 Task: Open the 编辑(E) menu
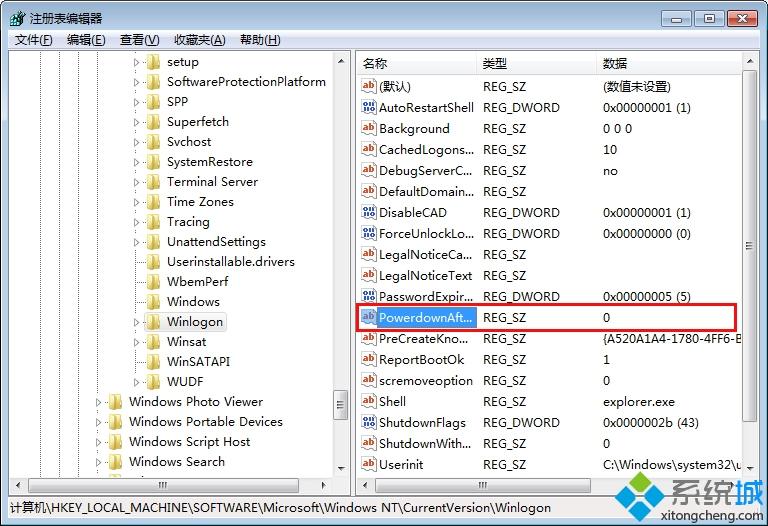coord(86,40)
